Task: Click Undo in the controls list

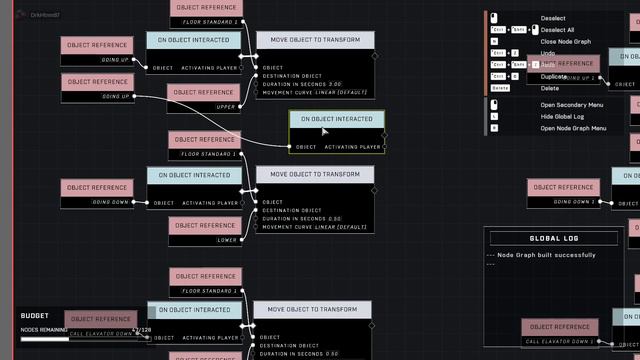Action: [548, 53]
